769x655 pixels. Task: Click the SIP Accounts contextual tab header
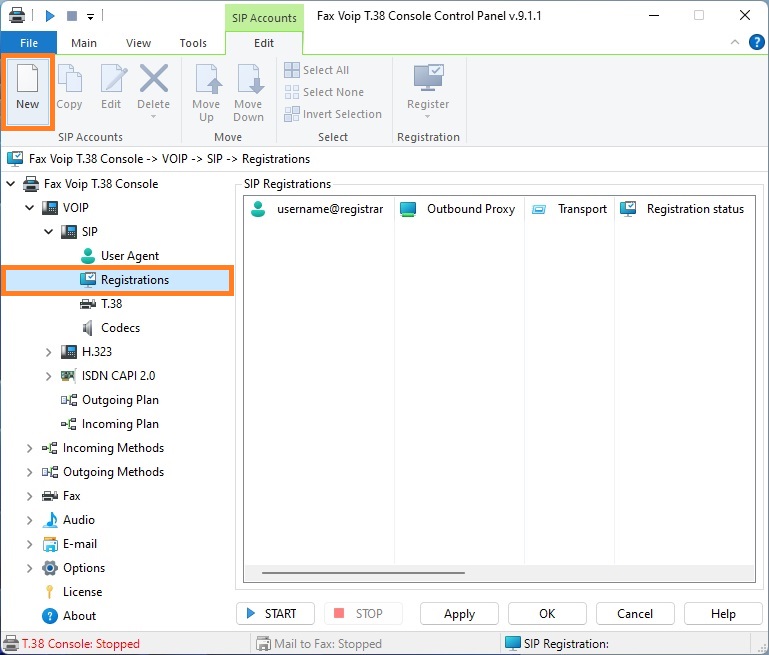(264, 18)
